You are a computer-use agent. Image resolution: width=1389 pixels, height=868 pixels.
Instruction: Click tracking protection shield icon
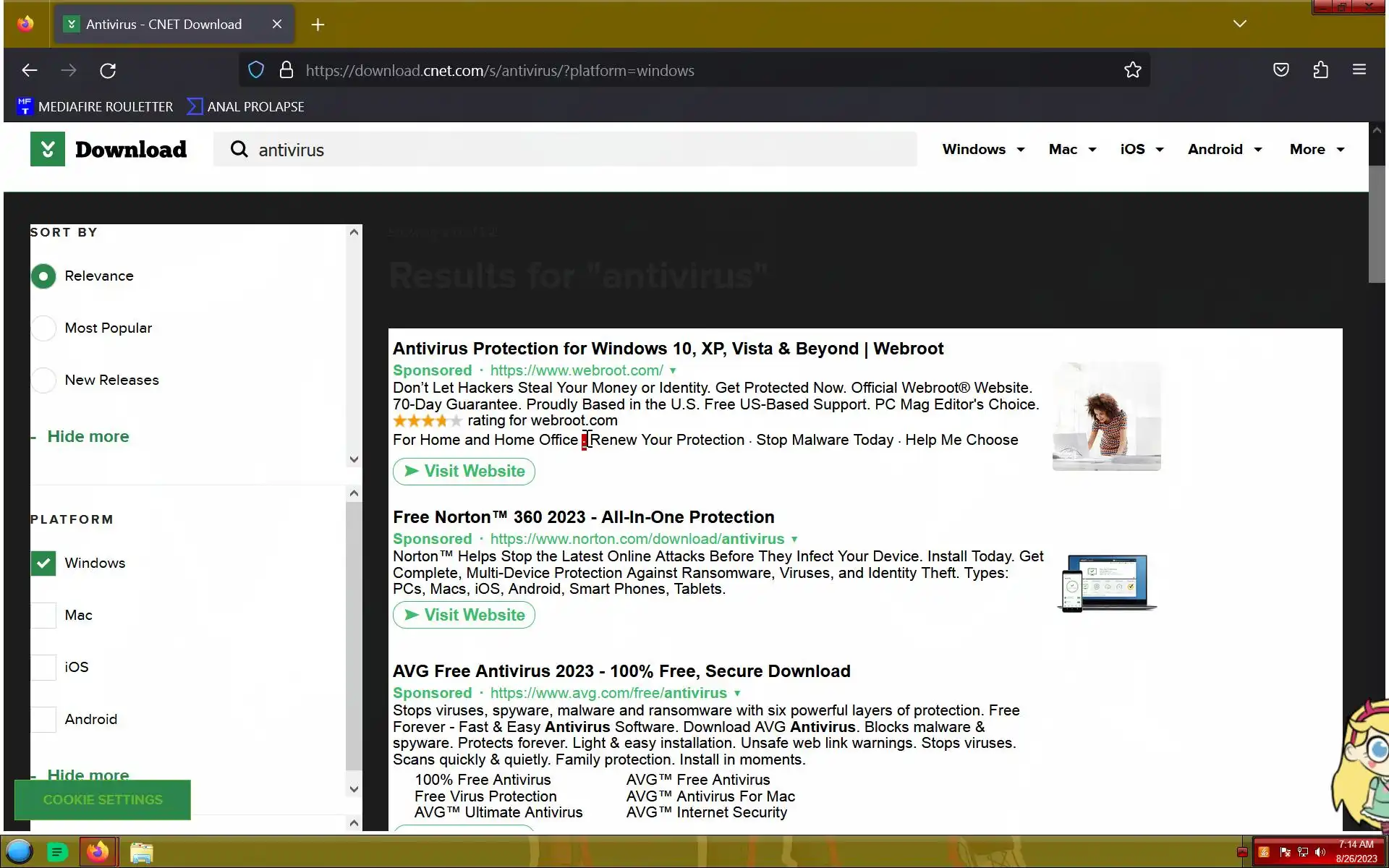coord(256,70)
